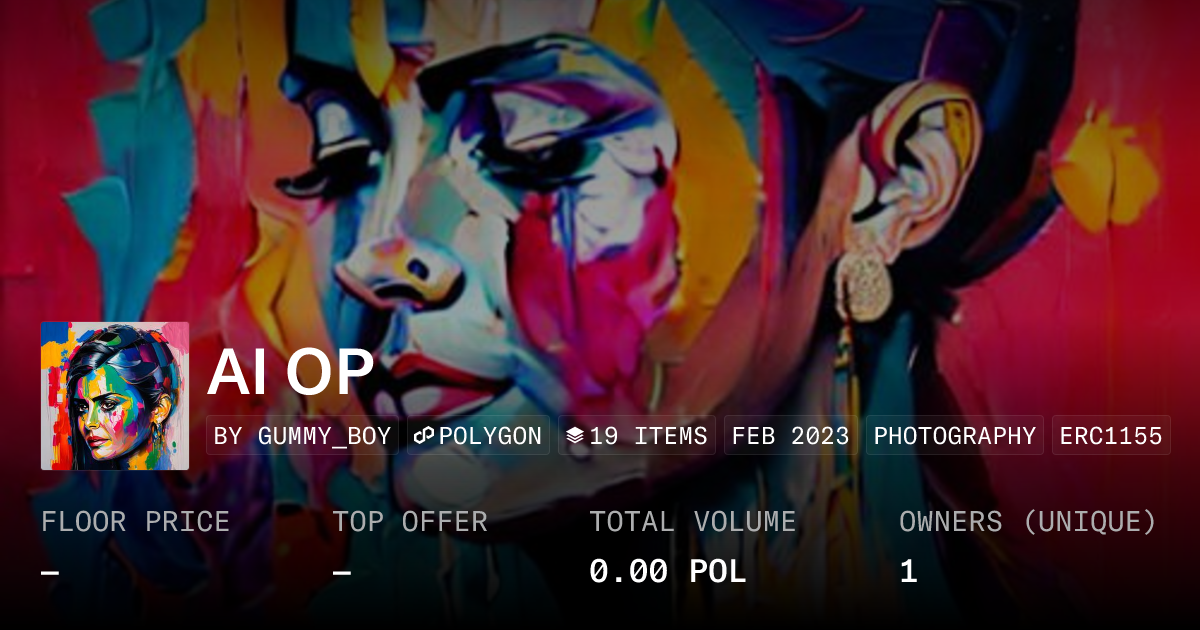
Task: Click the FEB 2023 creation date tag
Action: (x=791, y=436)
